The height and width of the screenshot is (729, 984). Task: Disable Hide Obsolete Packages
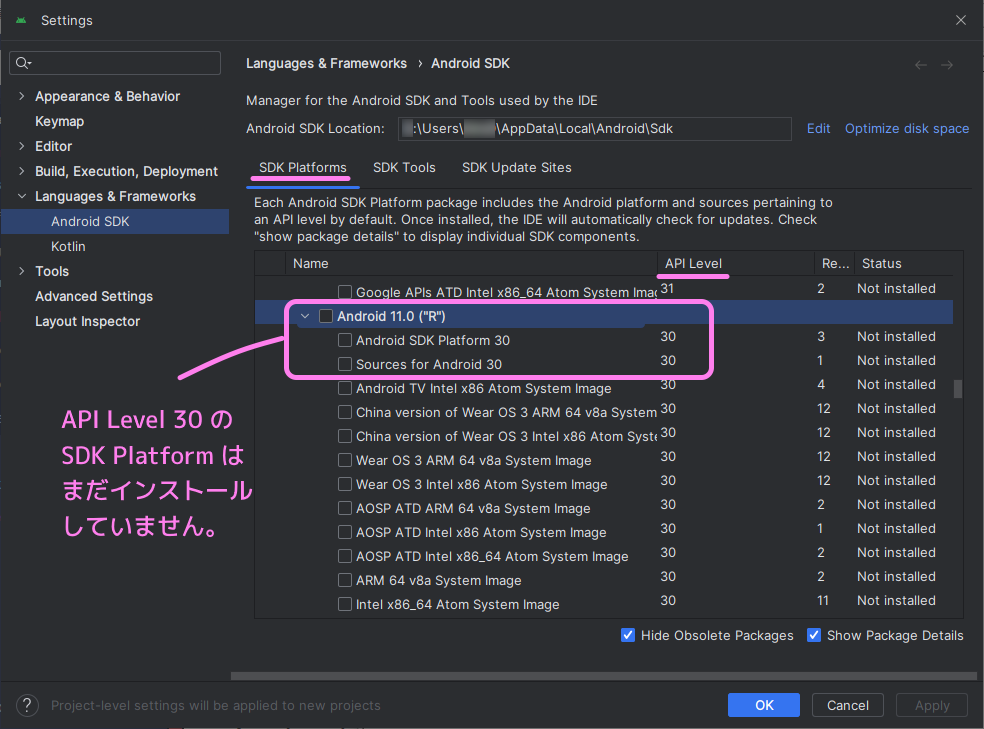pyautogui.click(x=628, y=635)
